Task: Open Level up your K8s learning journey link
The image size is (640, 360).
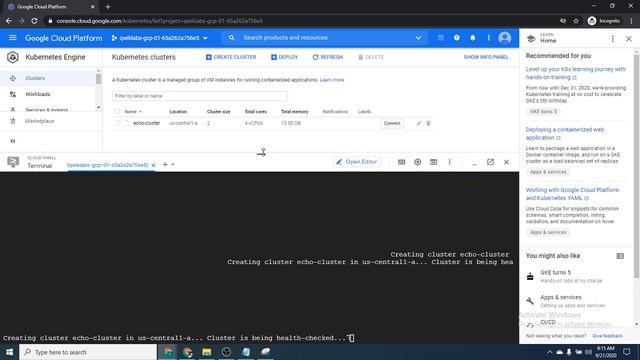Action: pyautogui.click(x=576, y=73)
